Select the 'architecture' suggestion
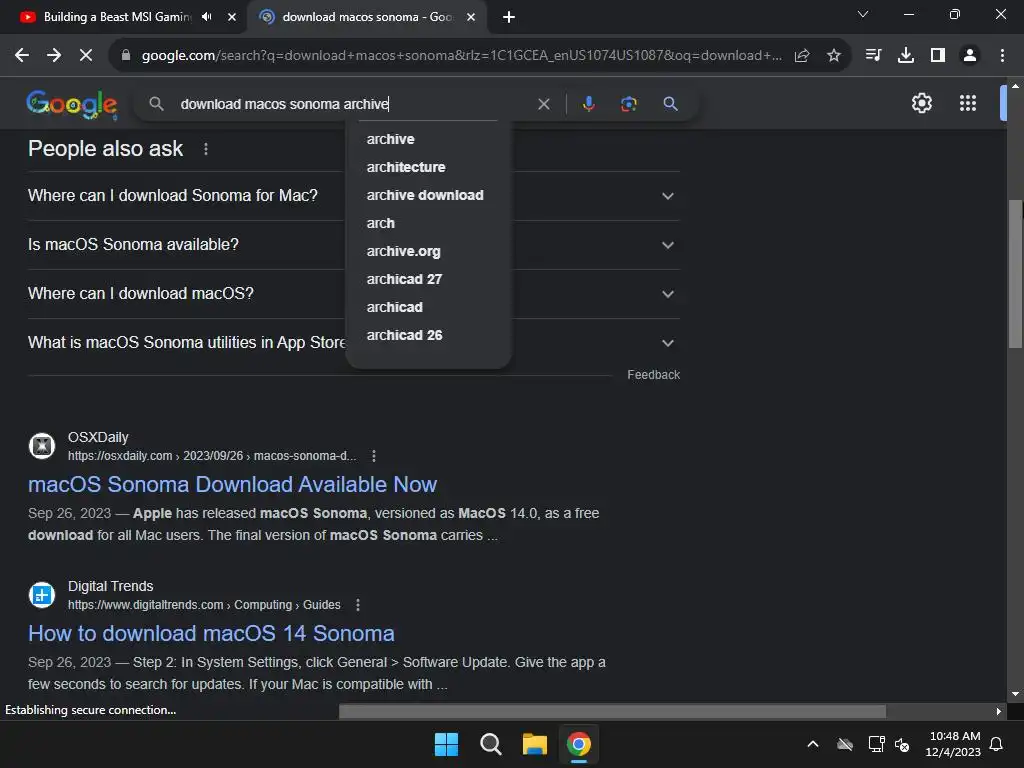Image resolution: width=1024 pixels, height=768 pixels. tap(428, 167)
